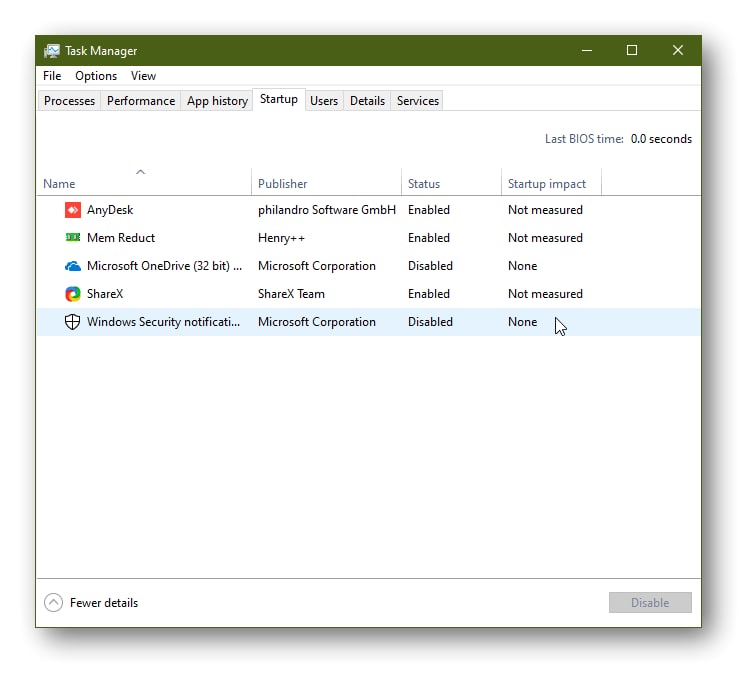The width and height of the screenshot is (747, 673).
Task: Click None impact for Microsoft OneDrive
Action: coord(523,266)
